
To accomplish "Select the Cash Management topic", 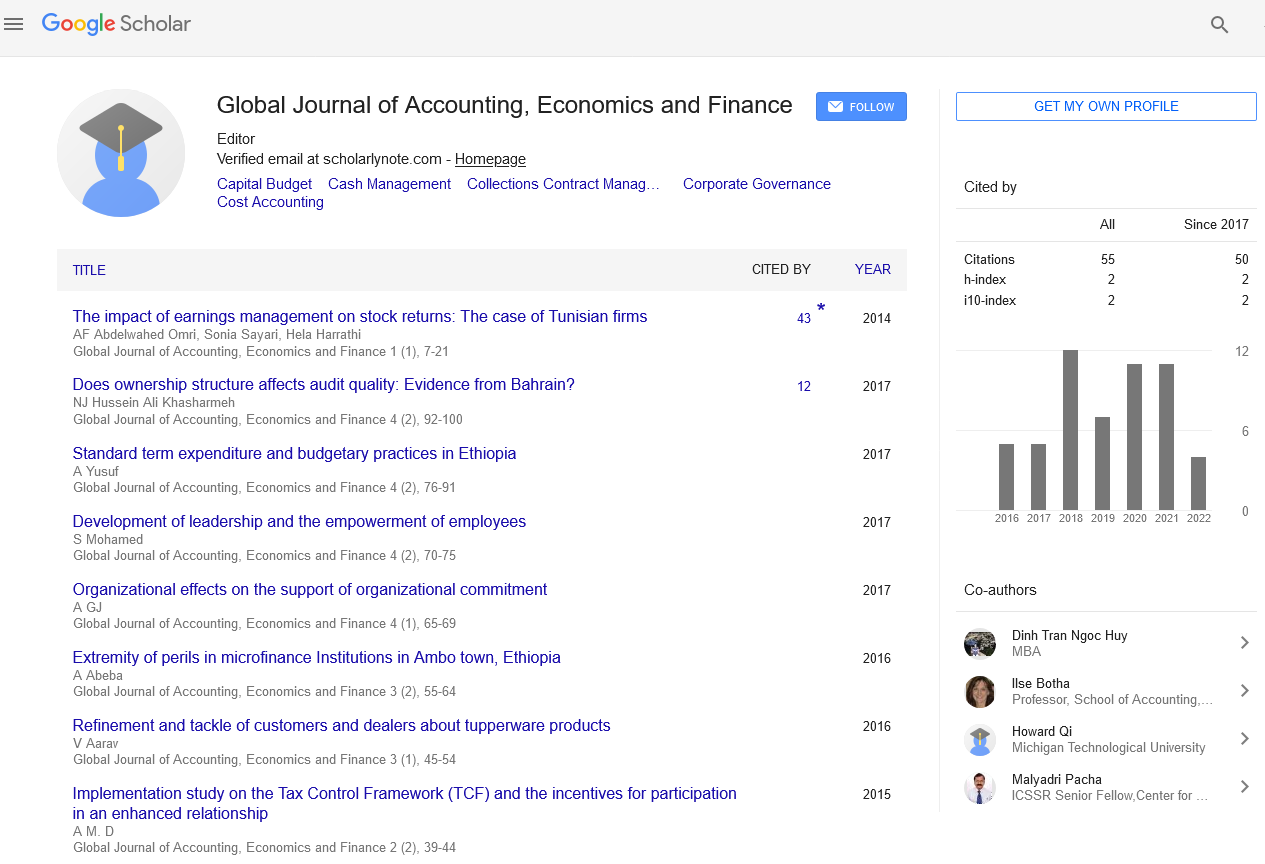I will pyautogui.click(x=389, y=184).
